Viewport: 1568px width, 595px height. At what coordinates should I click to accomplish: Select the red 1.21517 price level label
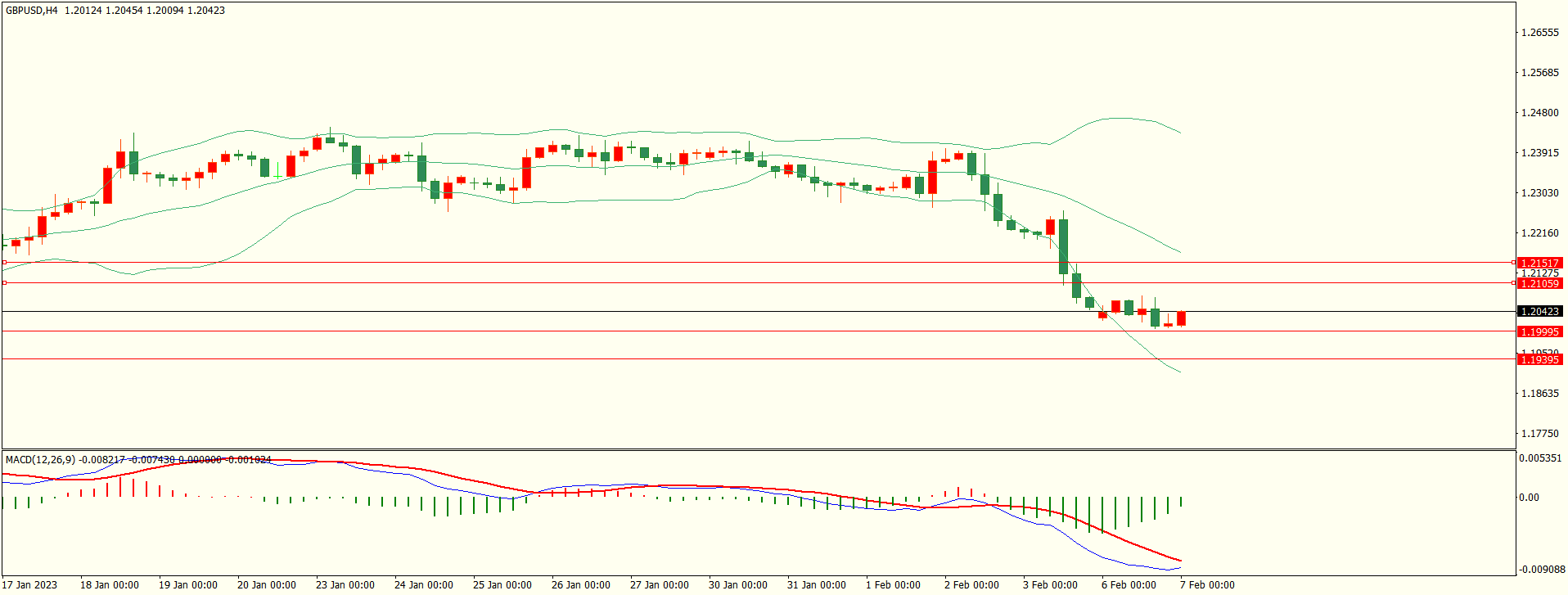tap(1539, 263)
